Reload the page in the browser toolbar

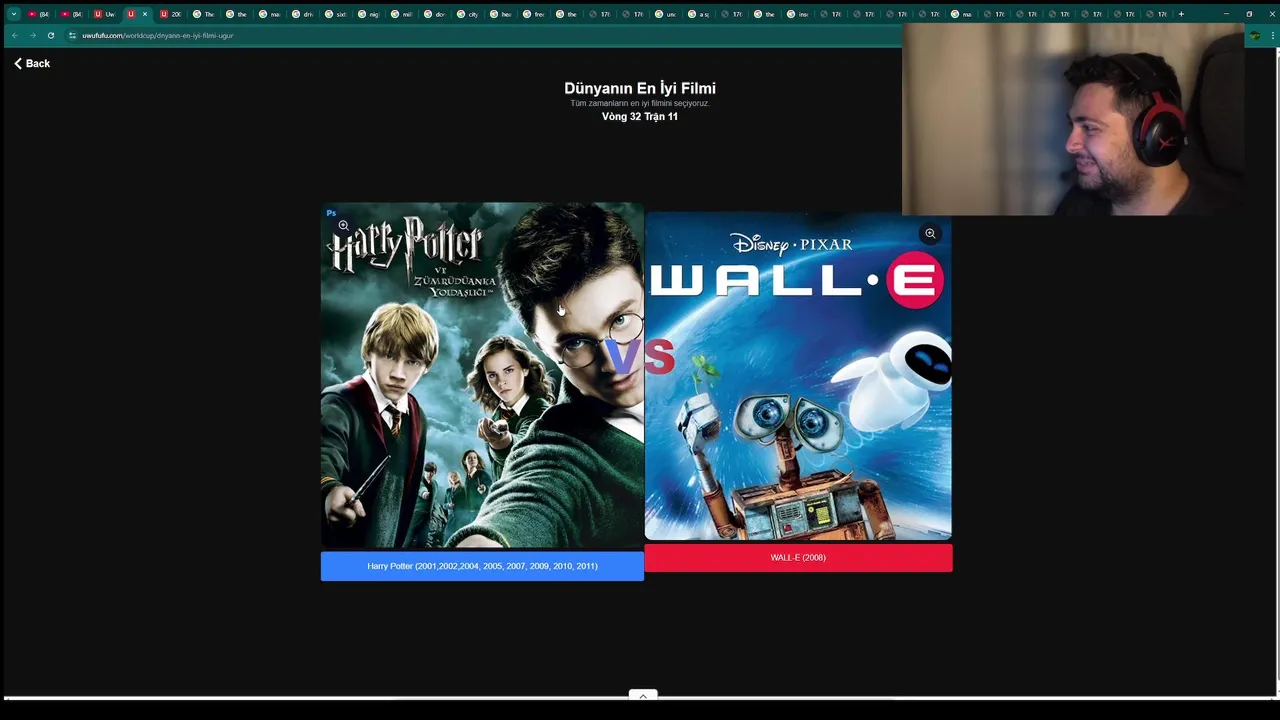(51, 35)
